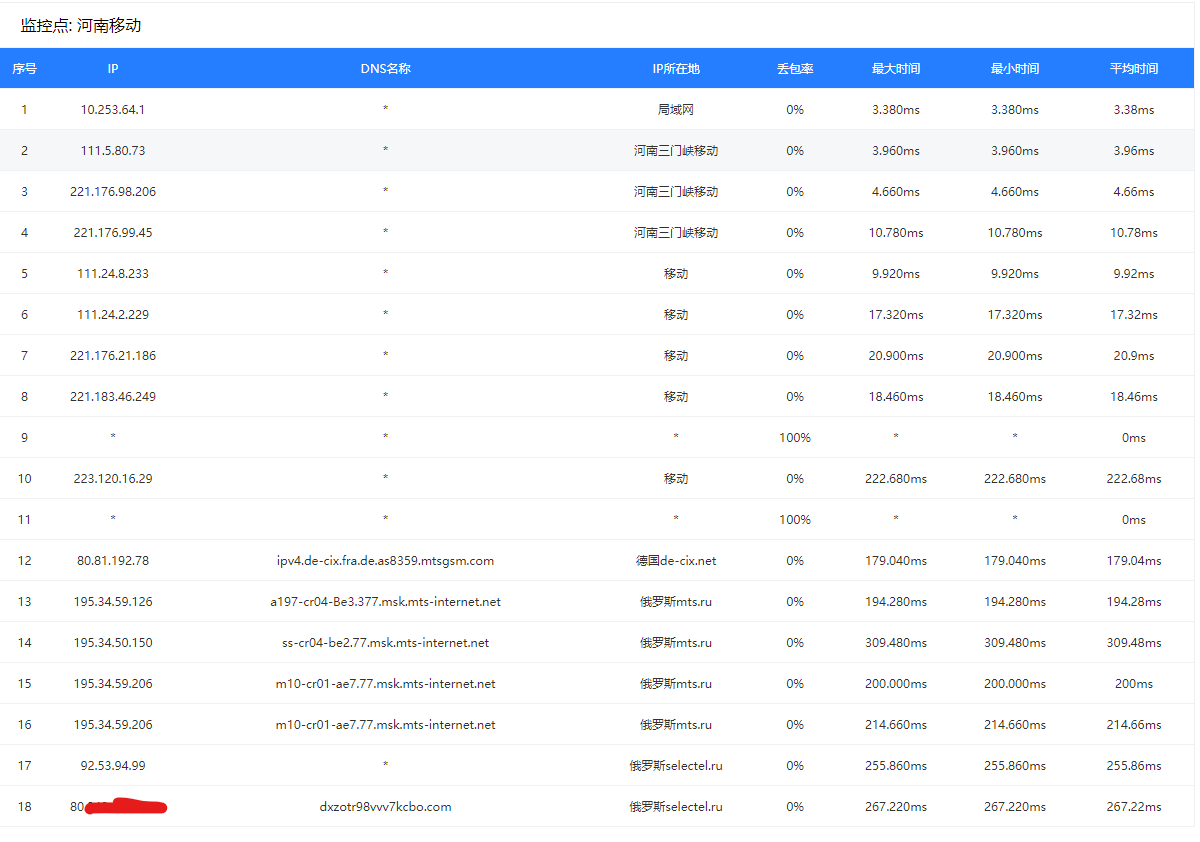Viewport: 1200px width, 842px height.
Task: Select IP address 221.183.46.249
Action: 113,397
